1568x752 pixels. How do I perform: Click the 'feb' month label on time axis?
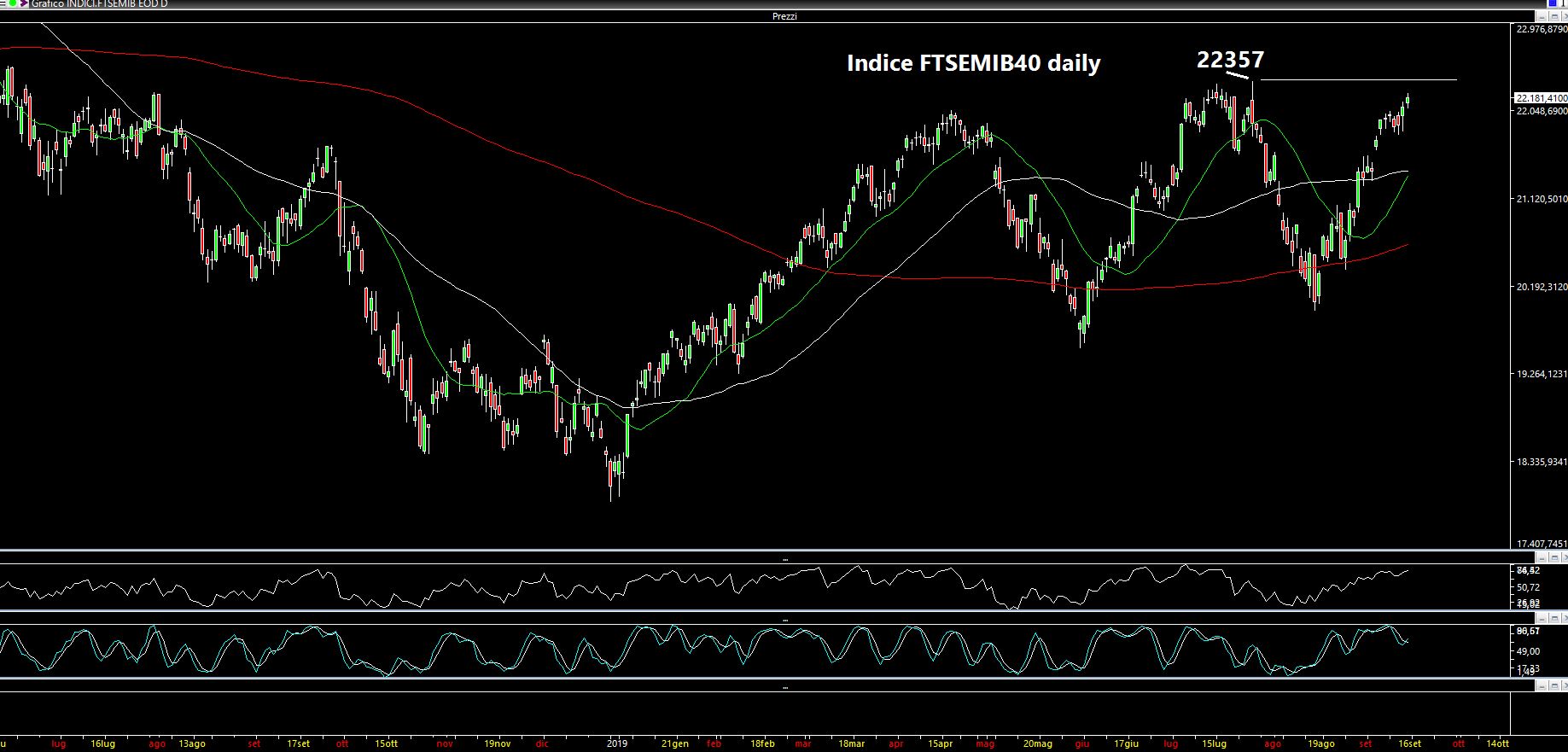coord(714,743)
